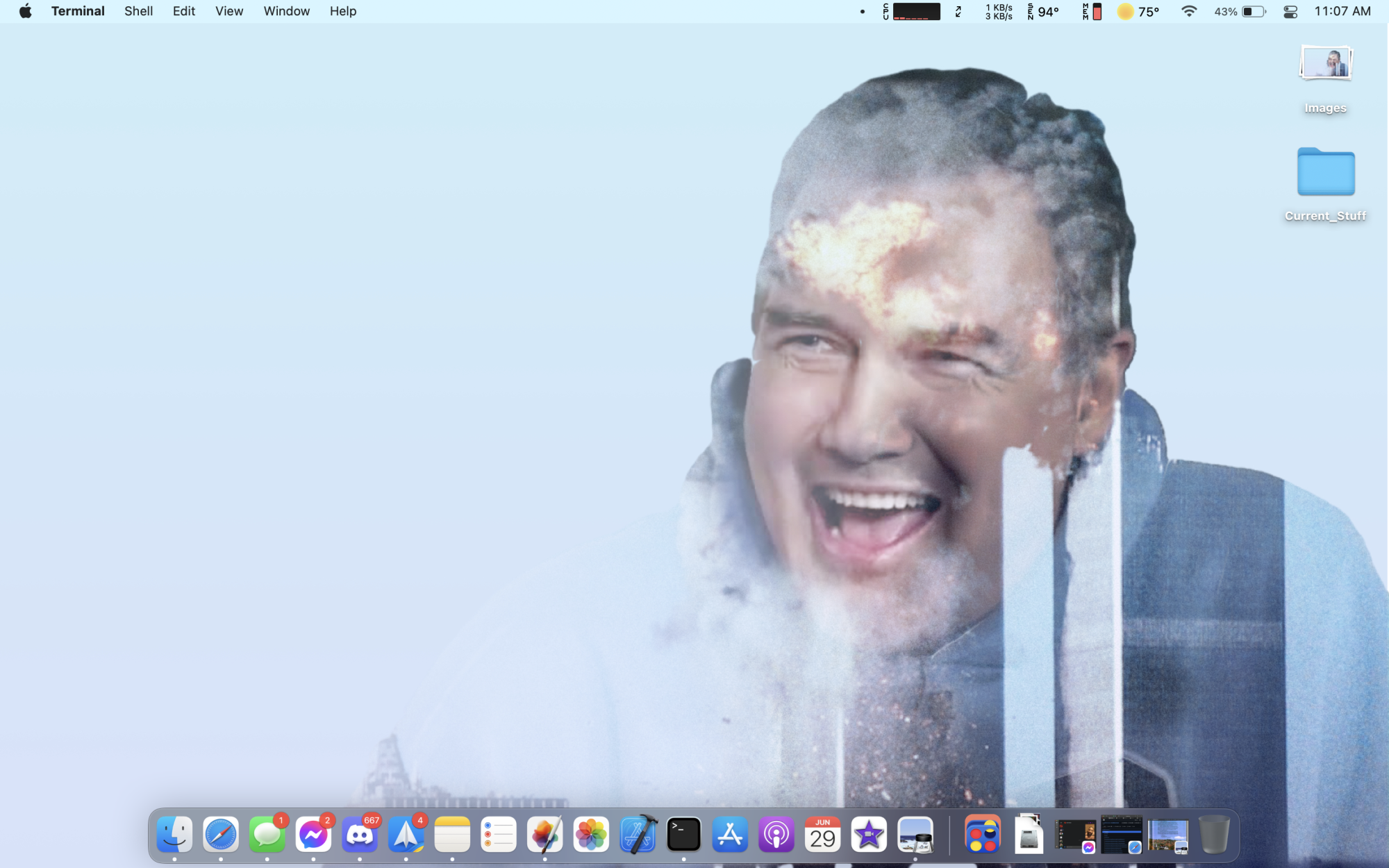
Task: Open the Shell menu
Action: (138, 11)
